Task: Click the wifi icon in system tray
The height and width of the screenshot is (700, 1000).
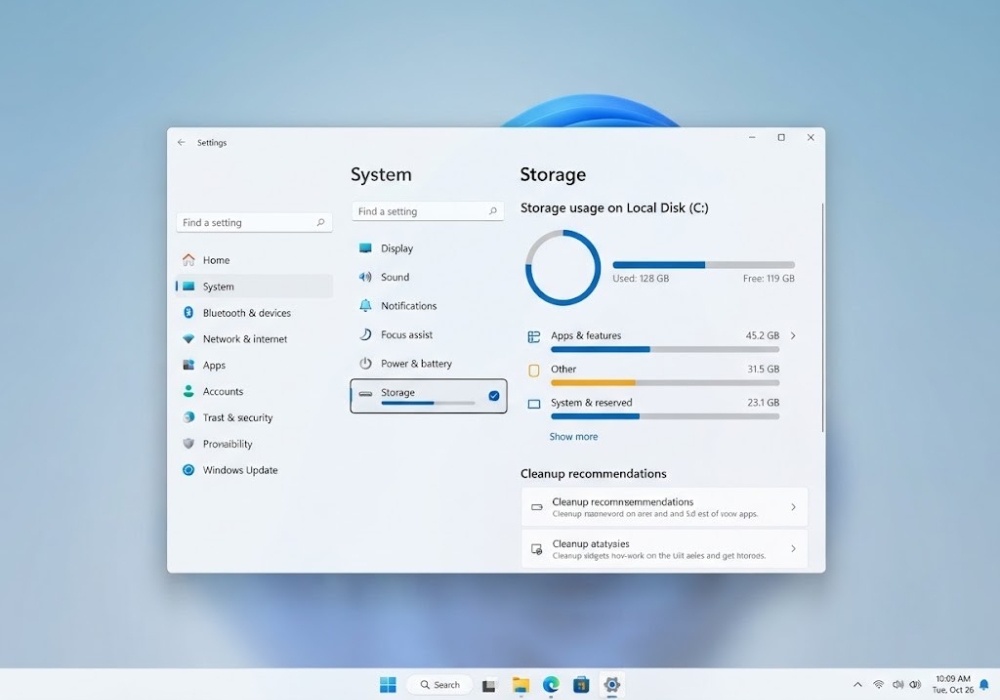Action: click(x=878, y=685)
